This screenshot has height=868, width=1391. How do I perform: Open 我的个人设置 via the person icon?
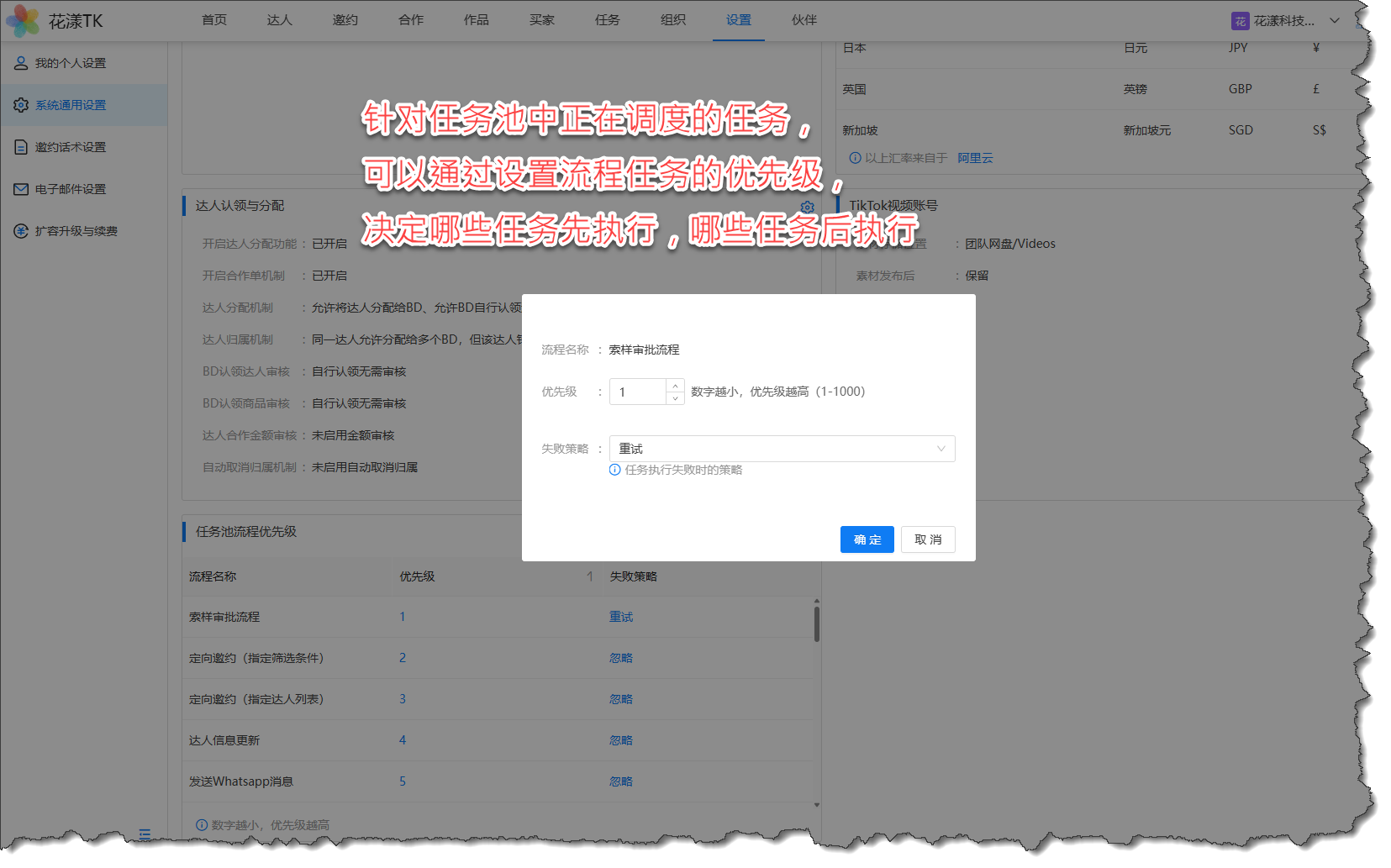[x=21, y=63]
